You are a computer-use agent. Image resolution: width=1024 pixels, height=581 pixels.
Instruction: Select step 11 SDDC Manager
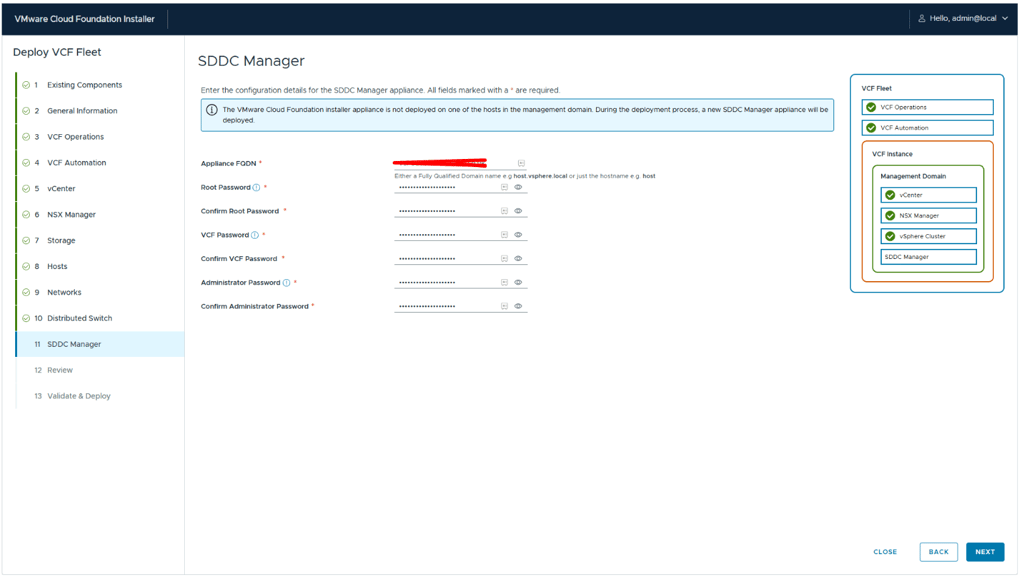[x=100, y=344]
